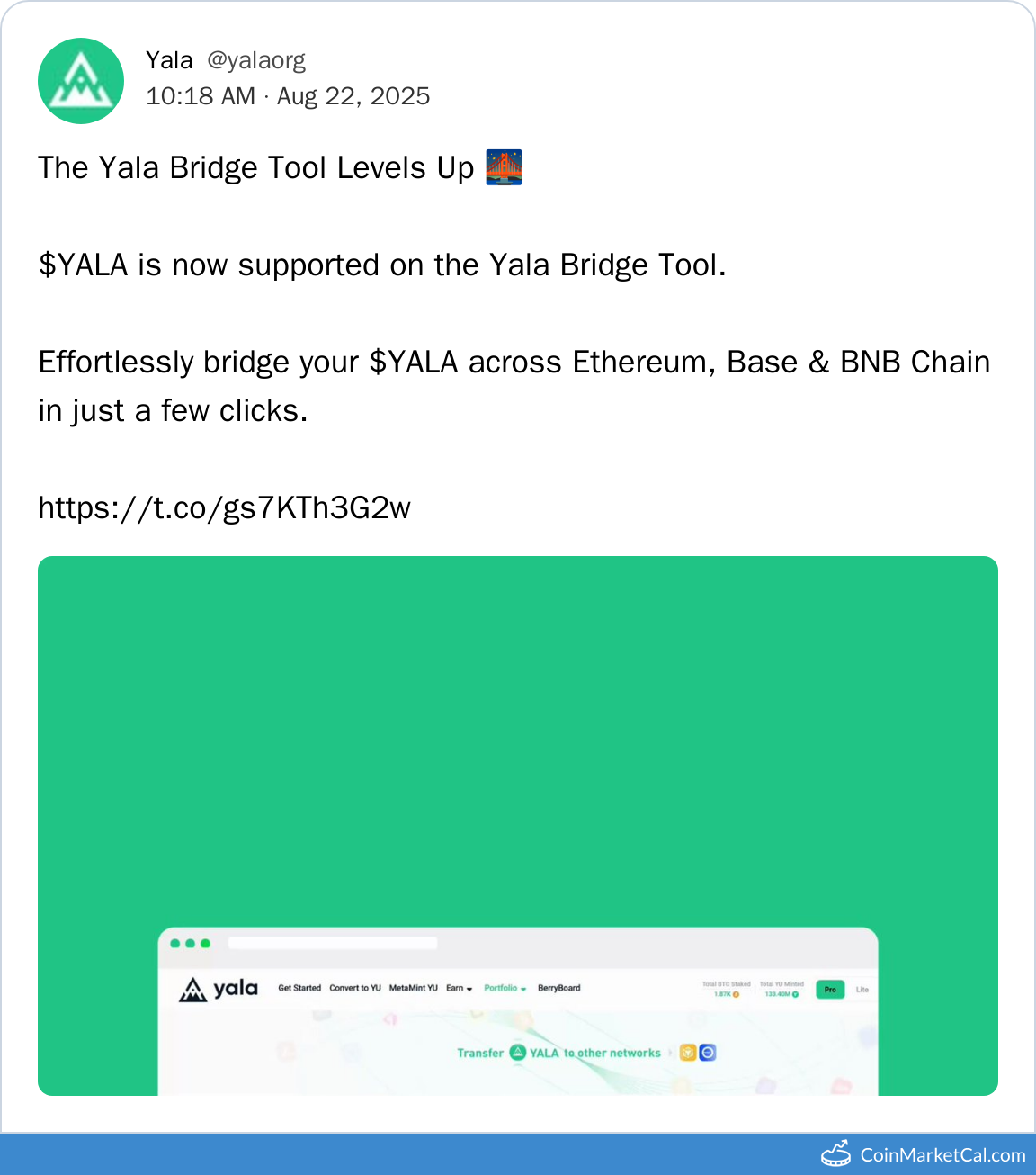Click the yala mountain logo in navbar

[x=192, y=990]
